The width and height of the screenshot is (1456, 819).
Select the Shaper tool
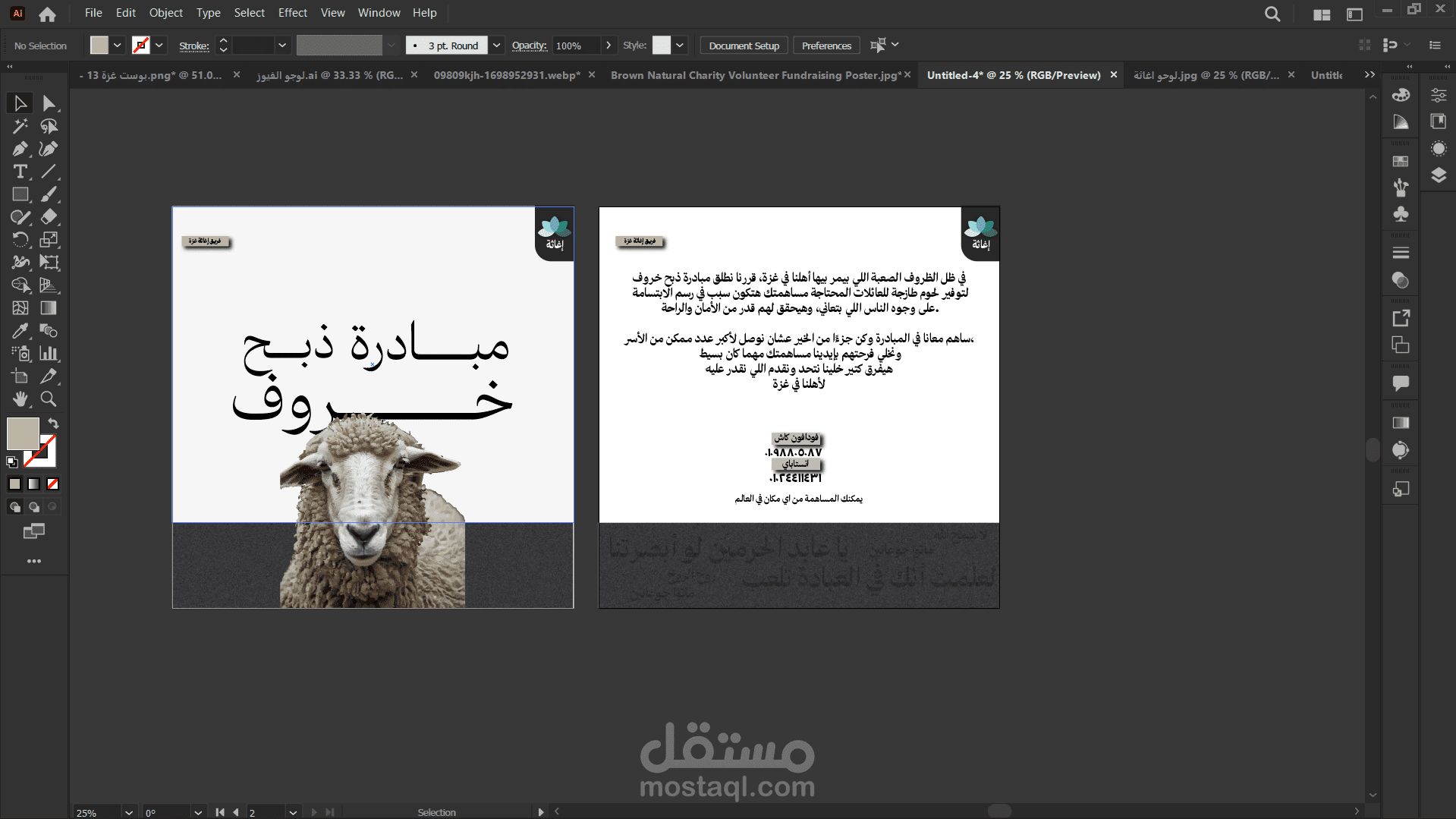tap(20, 217)
